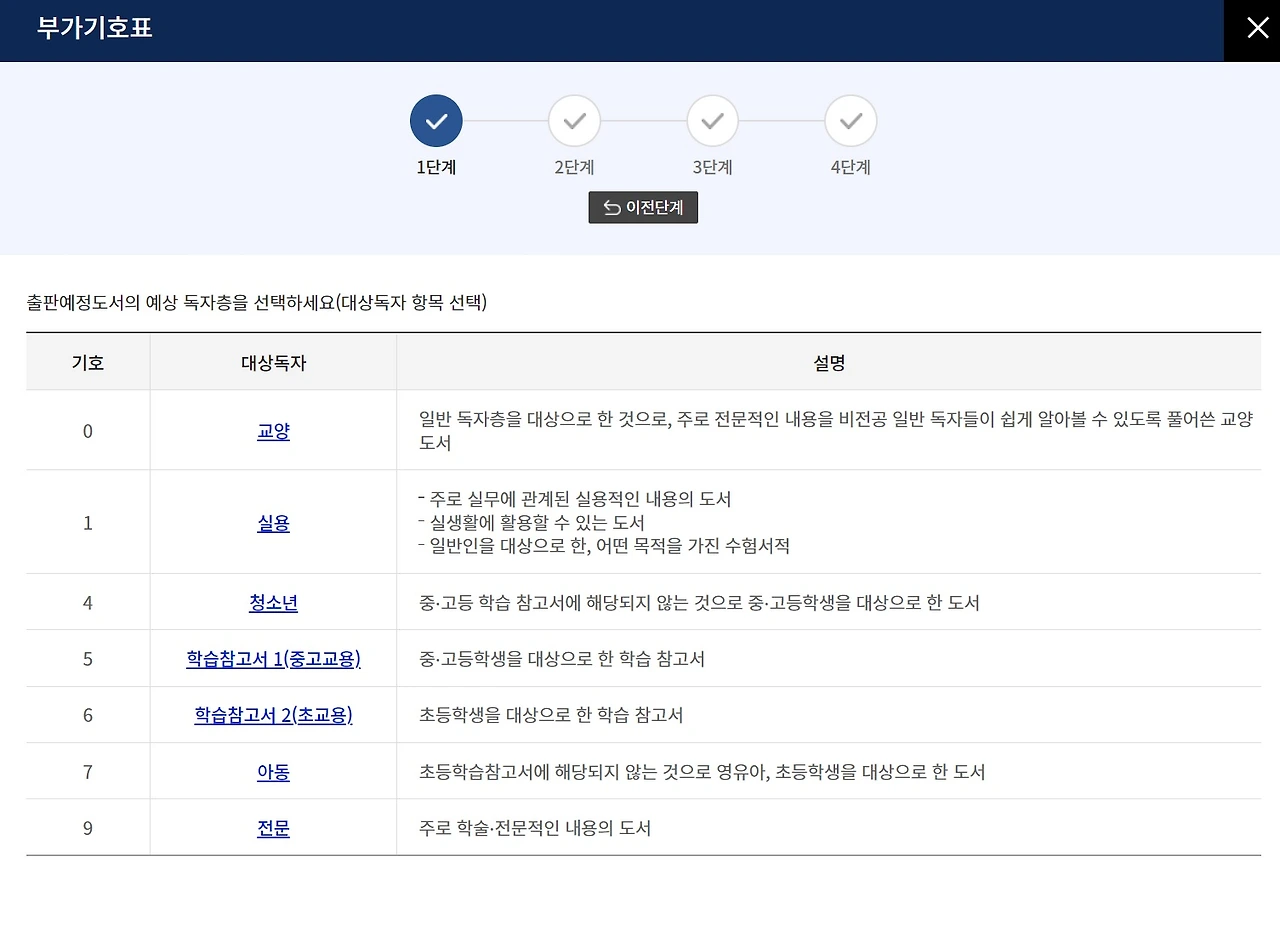Click the description starting with 중·고등 학습 참고서에
The image size is (1280, 948).
(x=699, y=603)
